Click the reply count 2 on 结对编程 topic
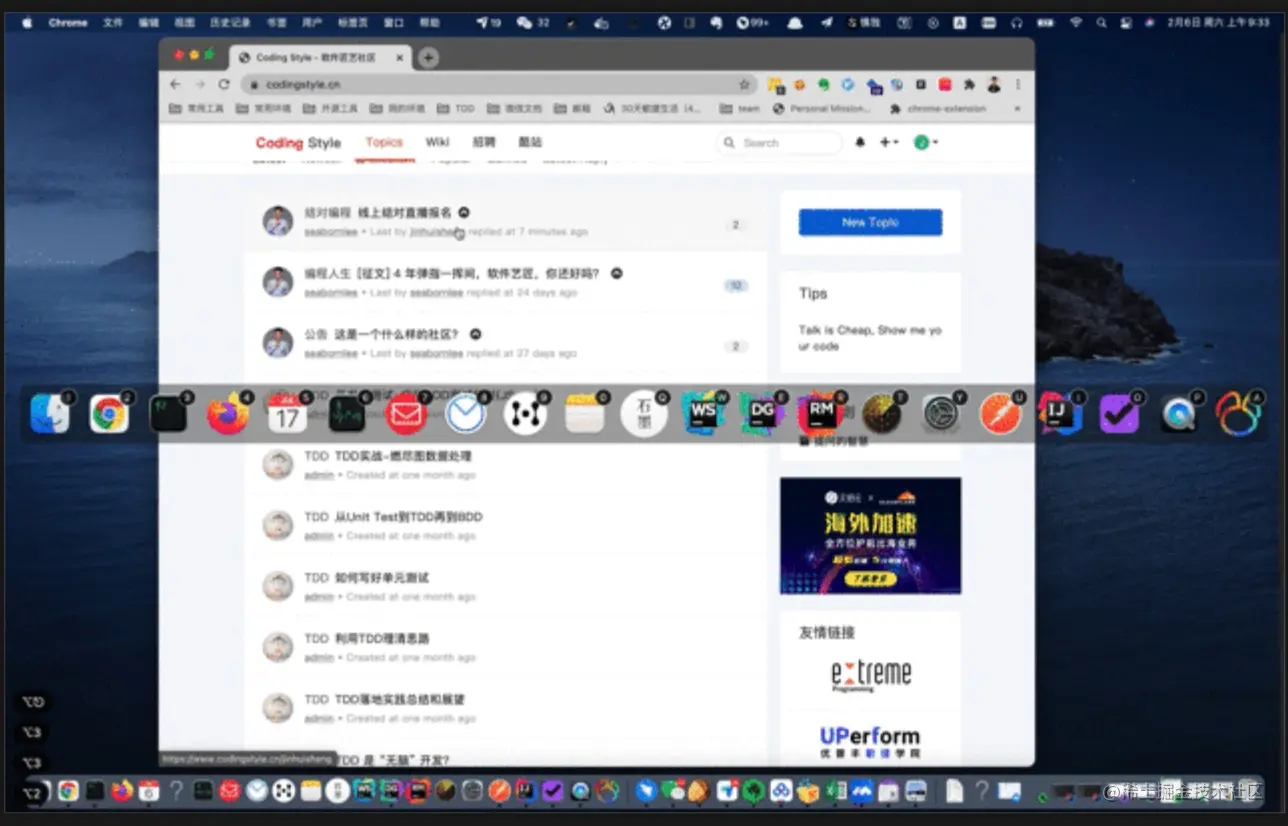Viewport: 1288px width, 826px height. point(735,225)
